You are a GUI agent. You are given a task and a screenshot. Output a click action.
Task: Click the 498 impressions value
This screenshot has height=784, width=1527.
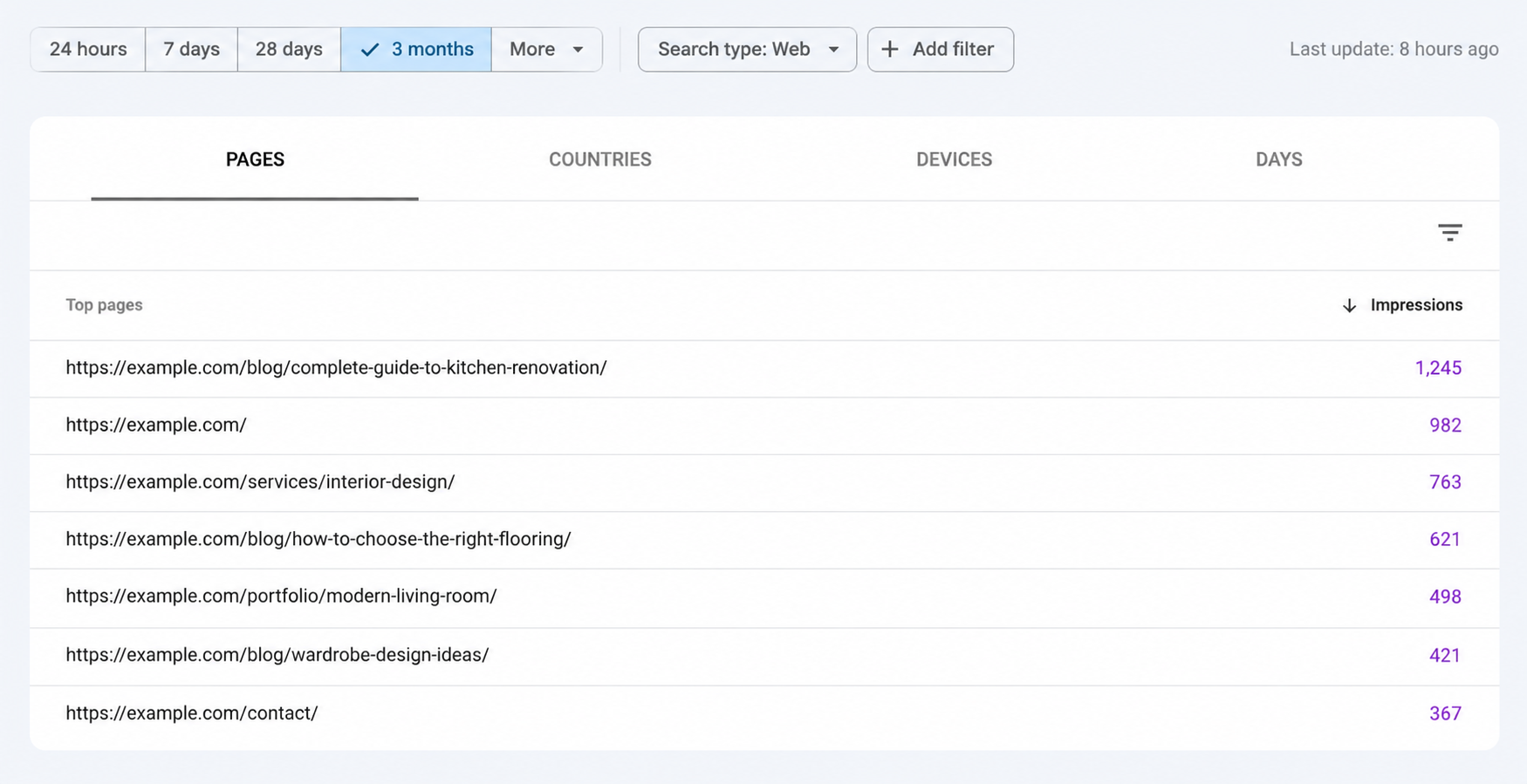(x=1445, y=597)
